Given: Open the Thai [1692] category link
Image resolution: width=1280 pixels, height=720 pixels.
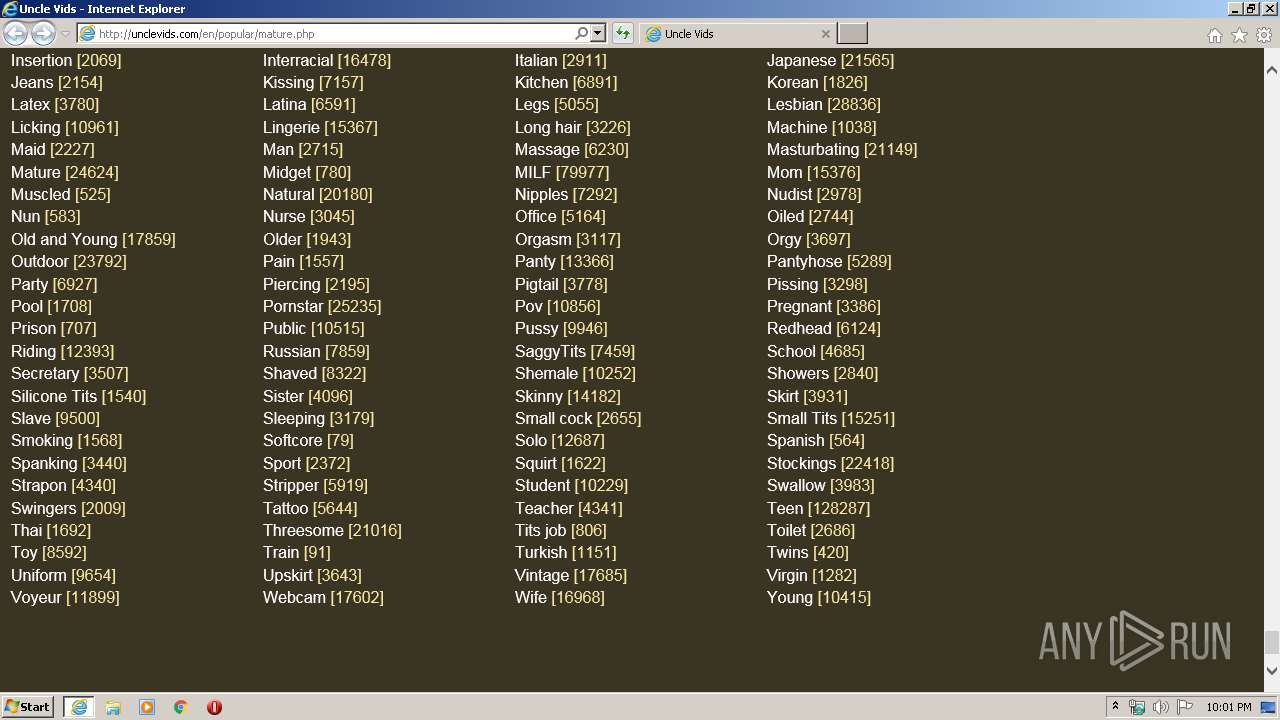Looking at the screenshot, I should [x=51, y=530].
